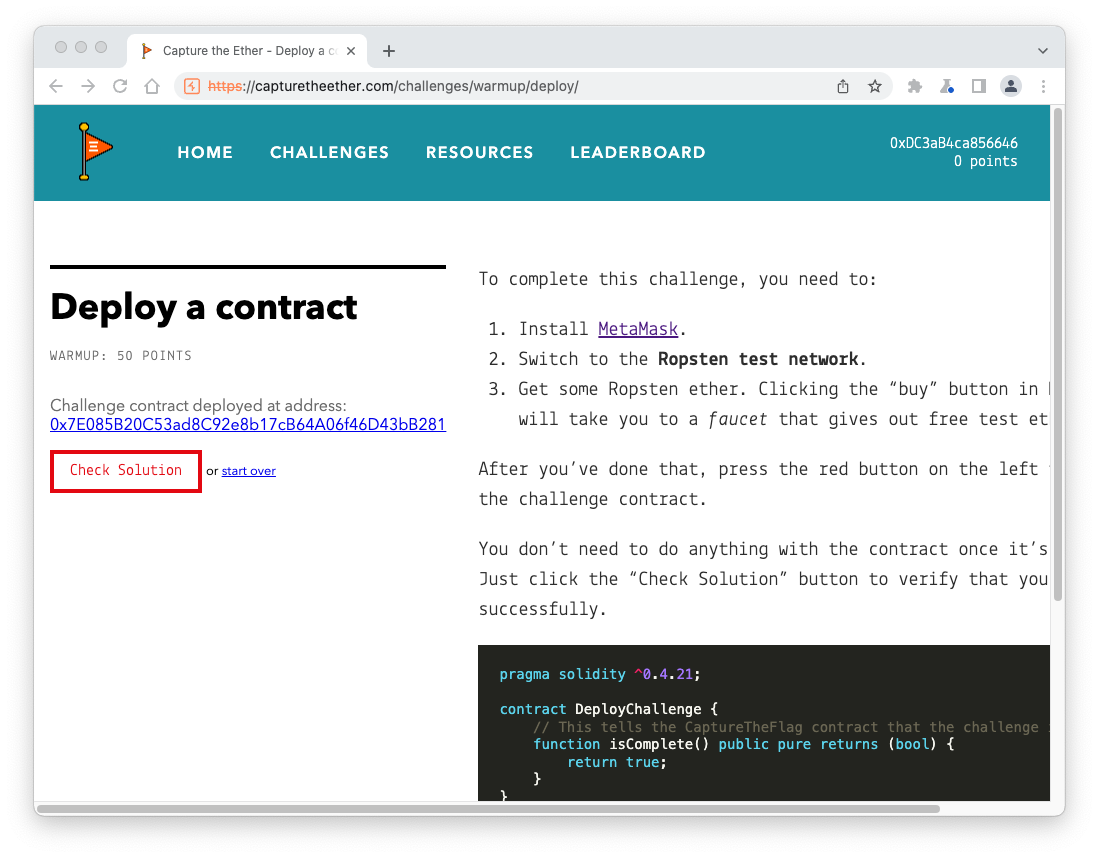The width and height of the screenshot is (1099, 858).
Task: Click the start over link
Action: tap(249, 471)
